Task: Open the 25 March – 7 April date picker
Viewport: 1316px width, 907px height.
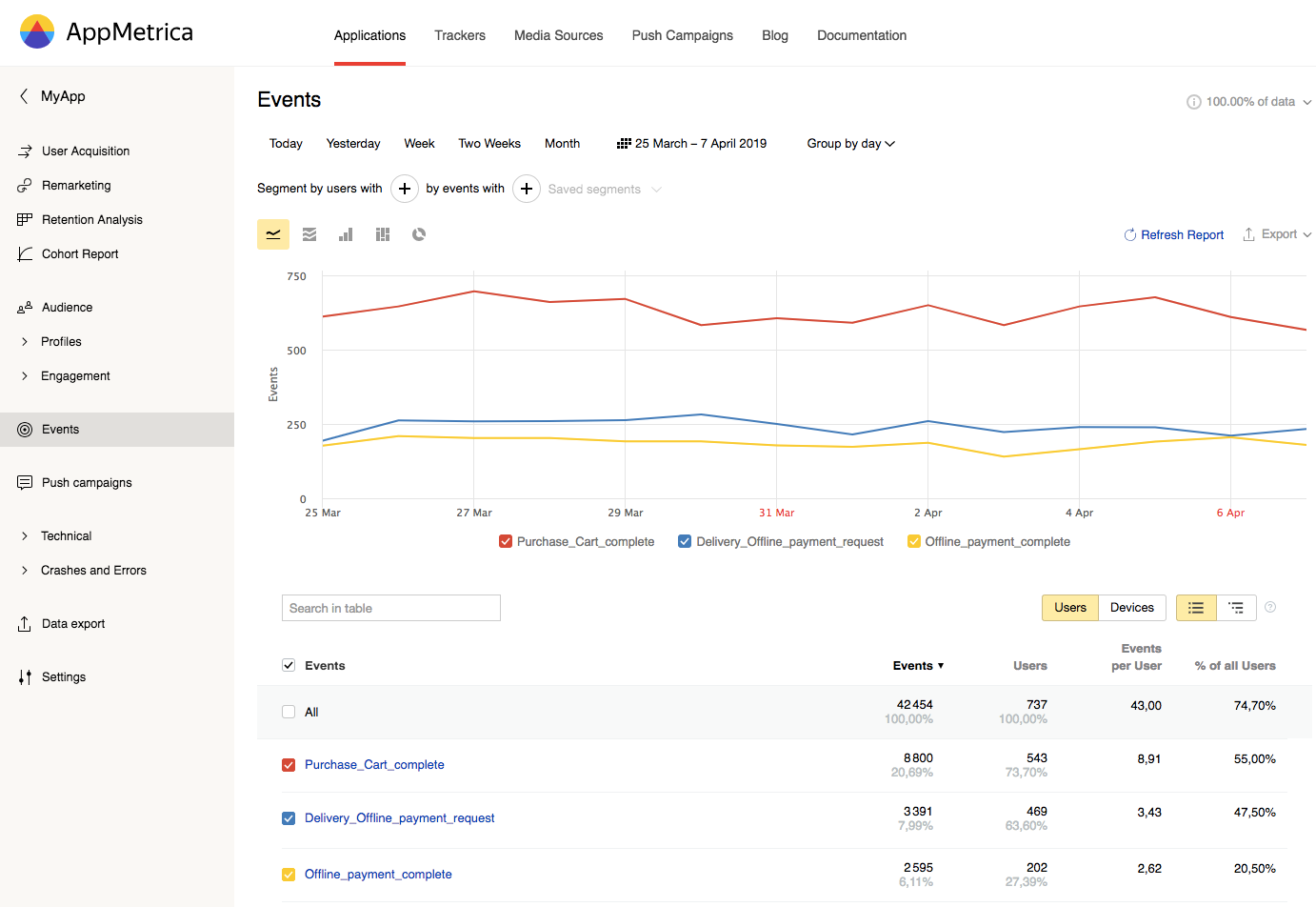Action: [x=692, y=144]
